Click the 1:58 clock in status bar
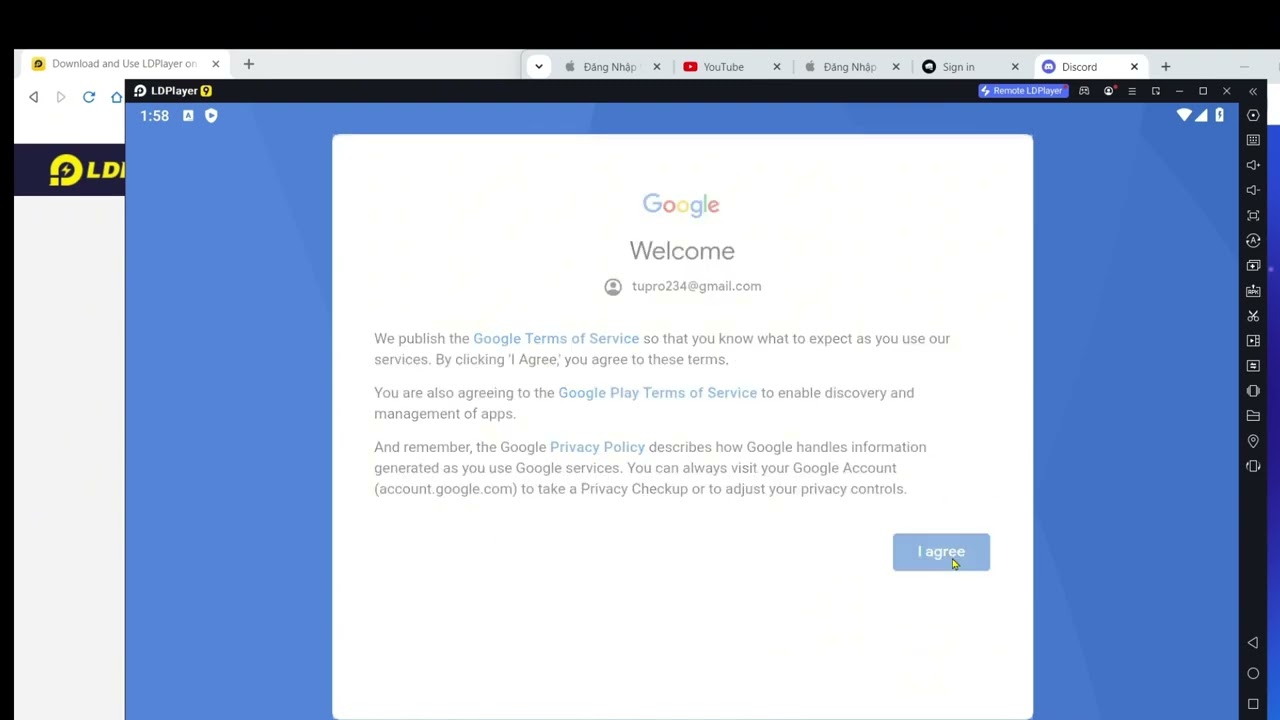 coord(155,116)
